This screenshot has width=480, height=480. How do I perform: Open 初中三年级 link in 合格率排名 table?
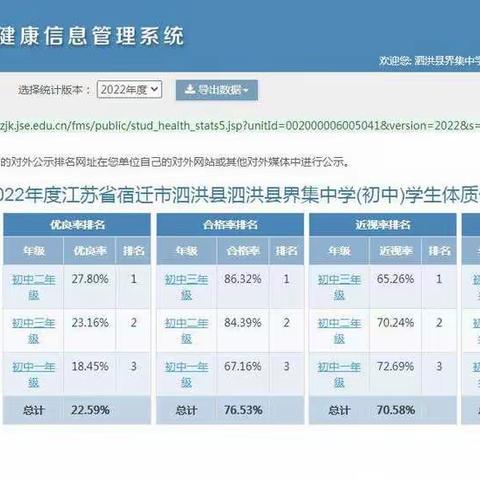186,287
